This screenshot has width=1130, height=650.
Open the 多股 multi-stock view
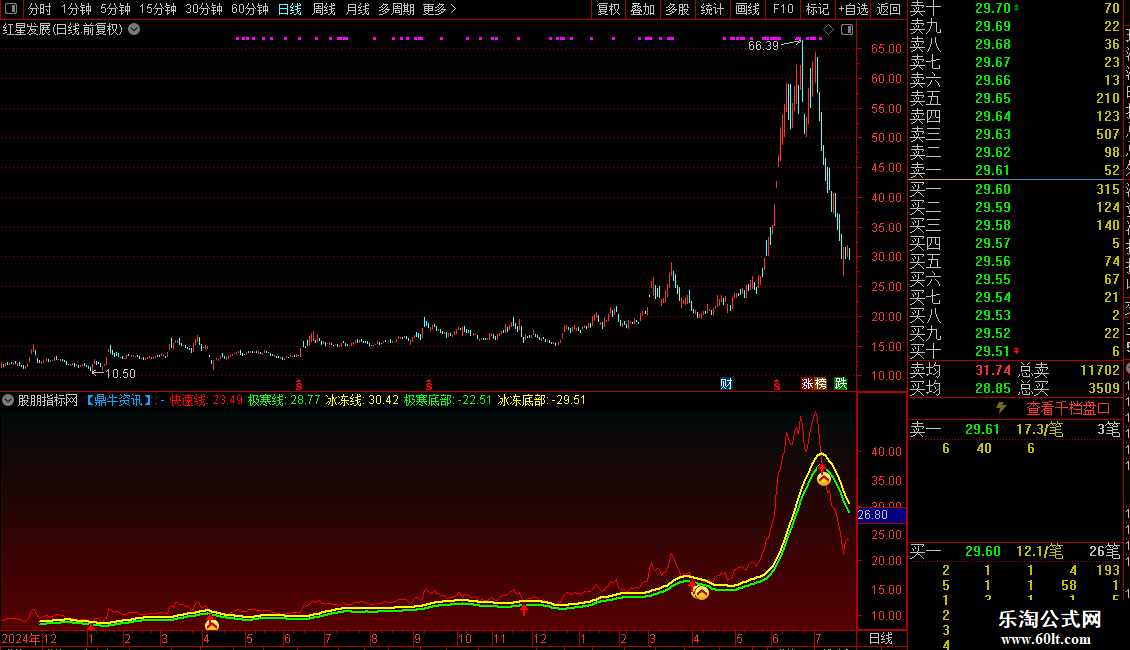click(x=677, y=9)
